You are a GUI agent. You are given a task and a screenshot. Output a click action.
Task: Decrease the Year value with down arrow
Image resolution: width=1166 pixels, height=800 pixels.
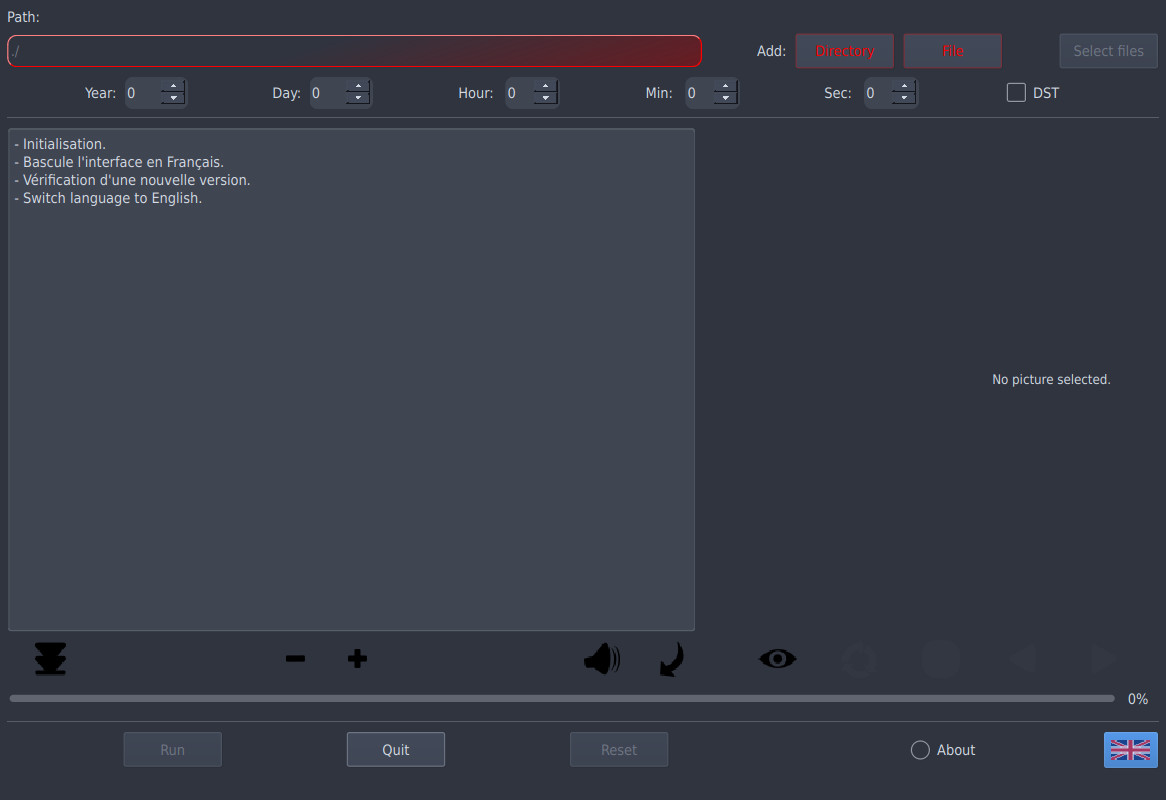[173, 99]
